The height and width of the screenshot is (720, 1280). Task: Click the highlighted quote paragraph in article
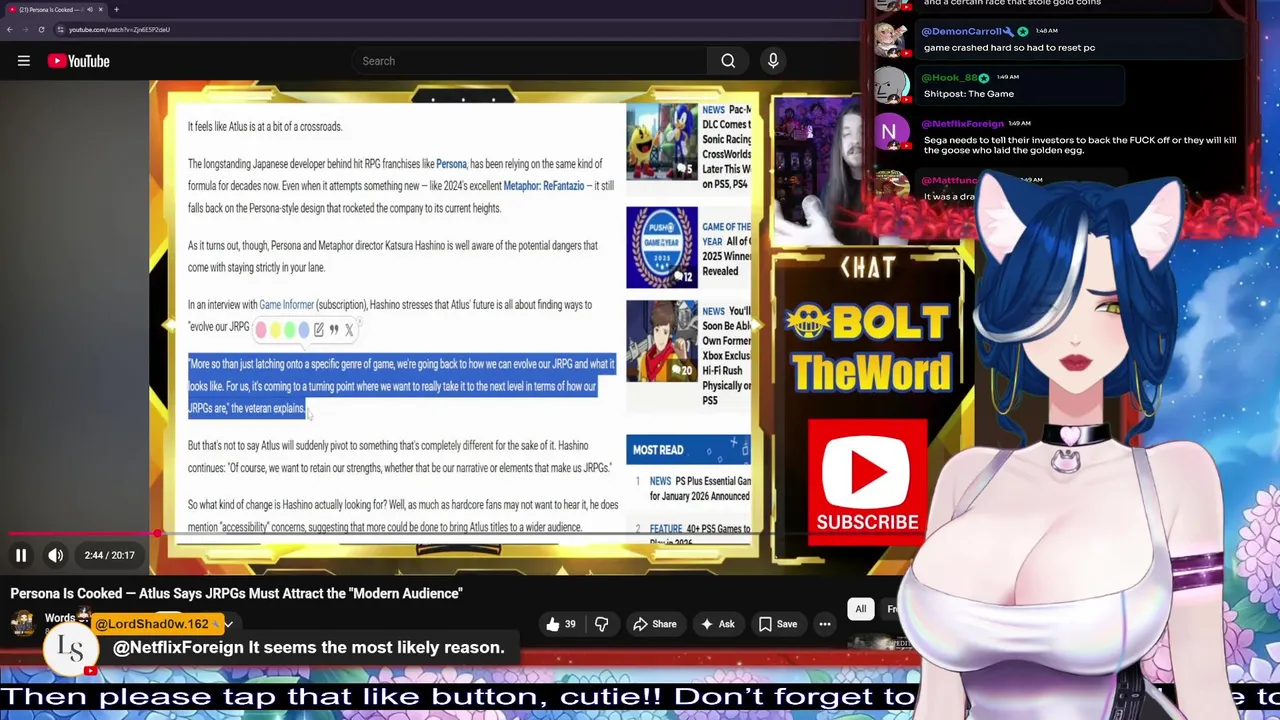point(401,386)
